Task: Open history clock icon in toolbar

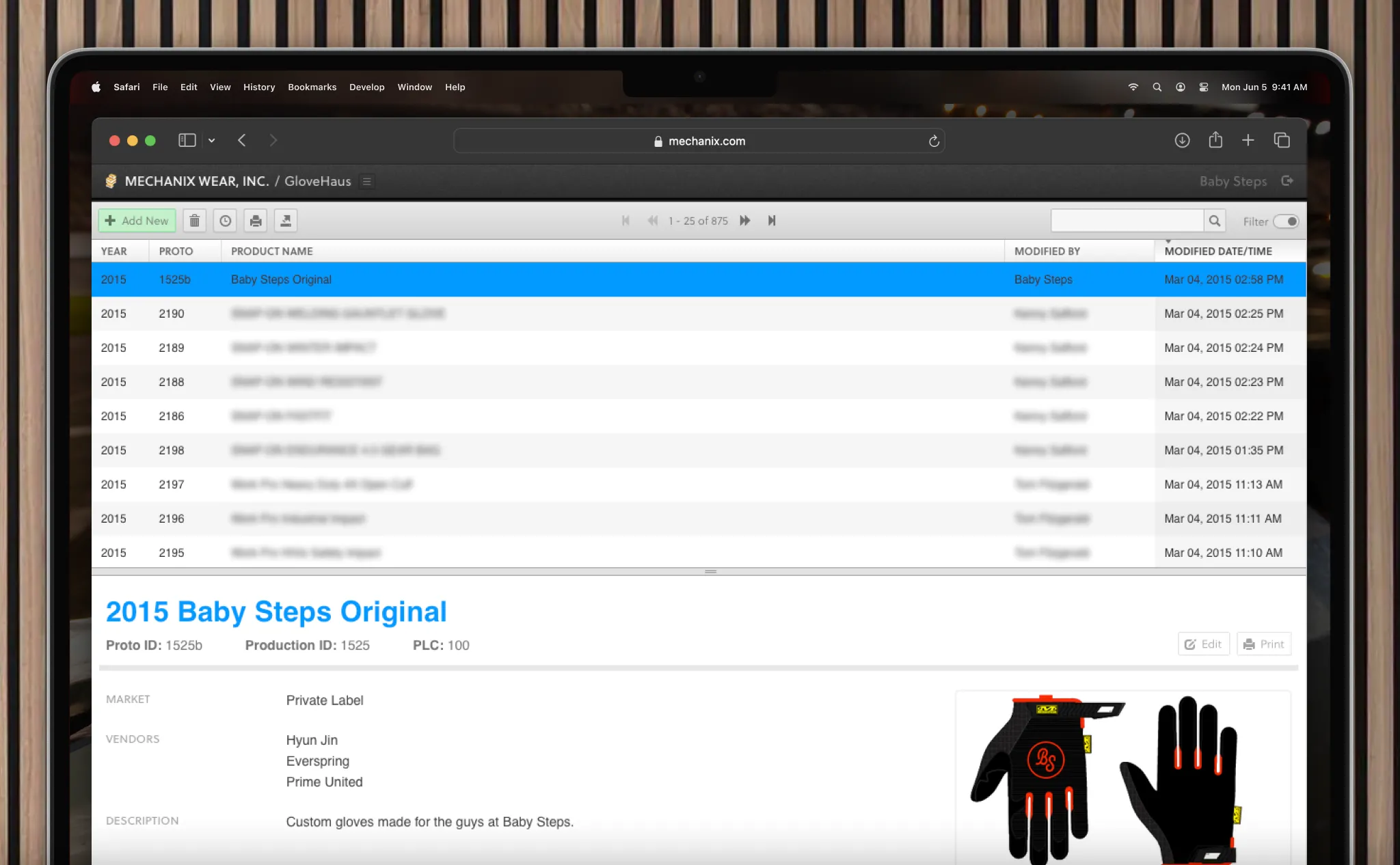Action: (225, 221)
